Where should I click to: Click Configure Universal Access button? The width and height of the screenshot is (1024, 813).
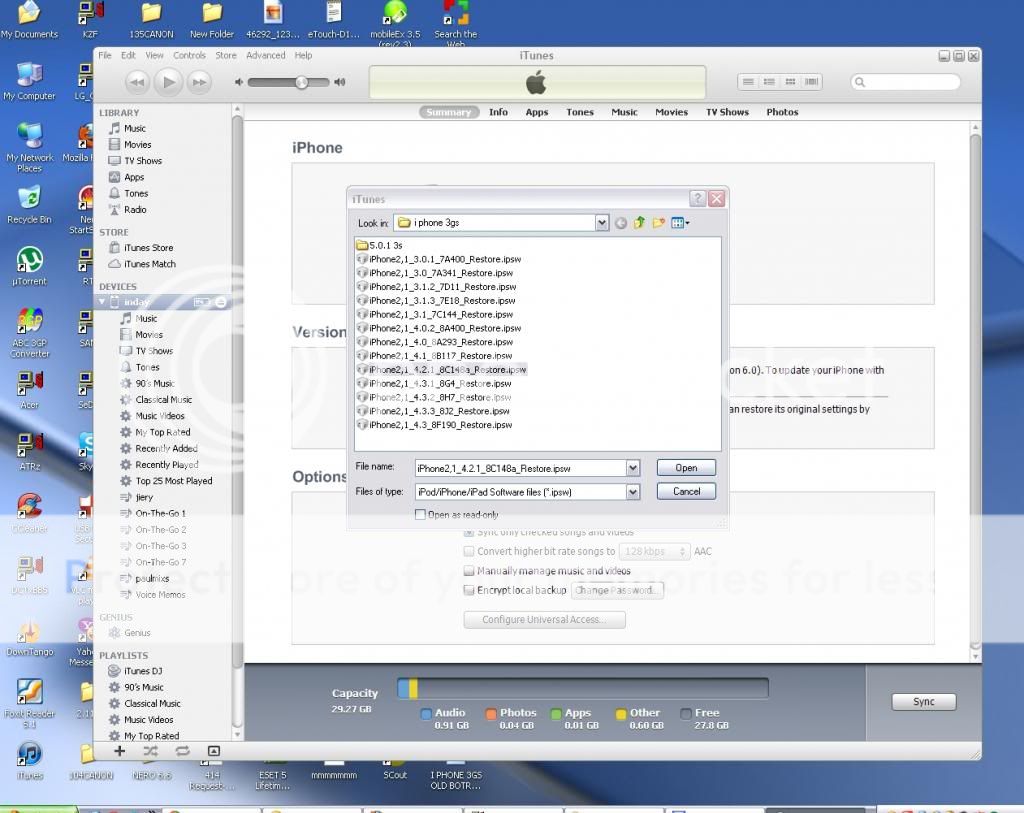click(x=544, y=620)
